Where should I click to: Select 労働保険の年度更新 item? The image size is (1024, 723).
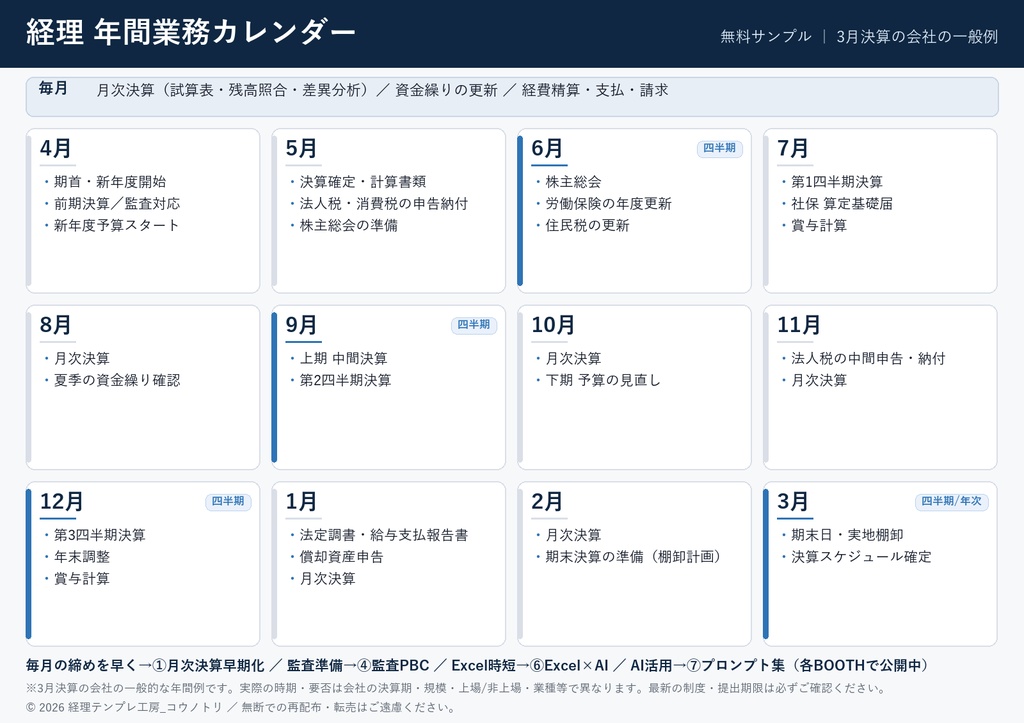tap(609, 203)
